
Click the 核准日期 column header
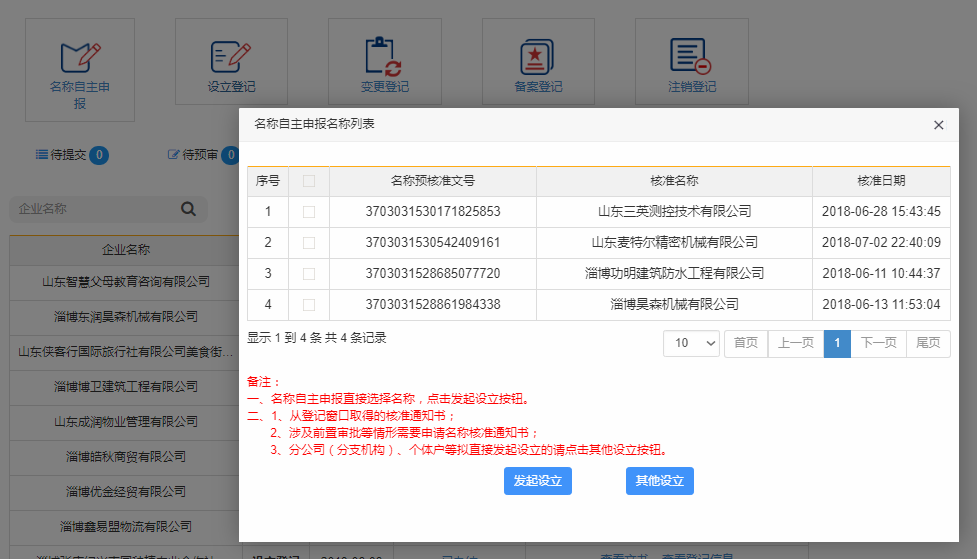pyautogui.click(x=881, y=181)
